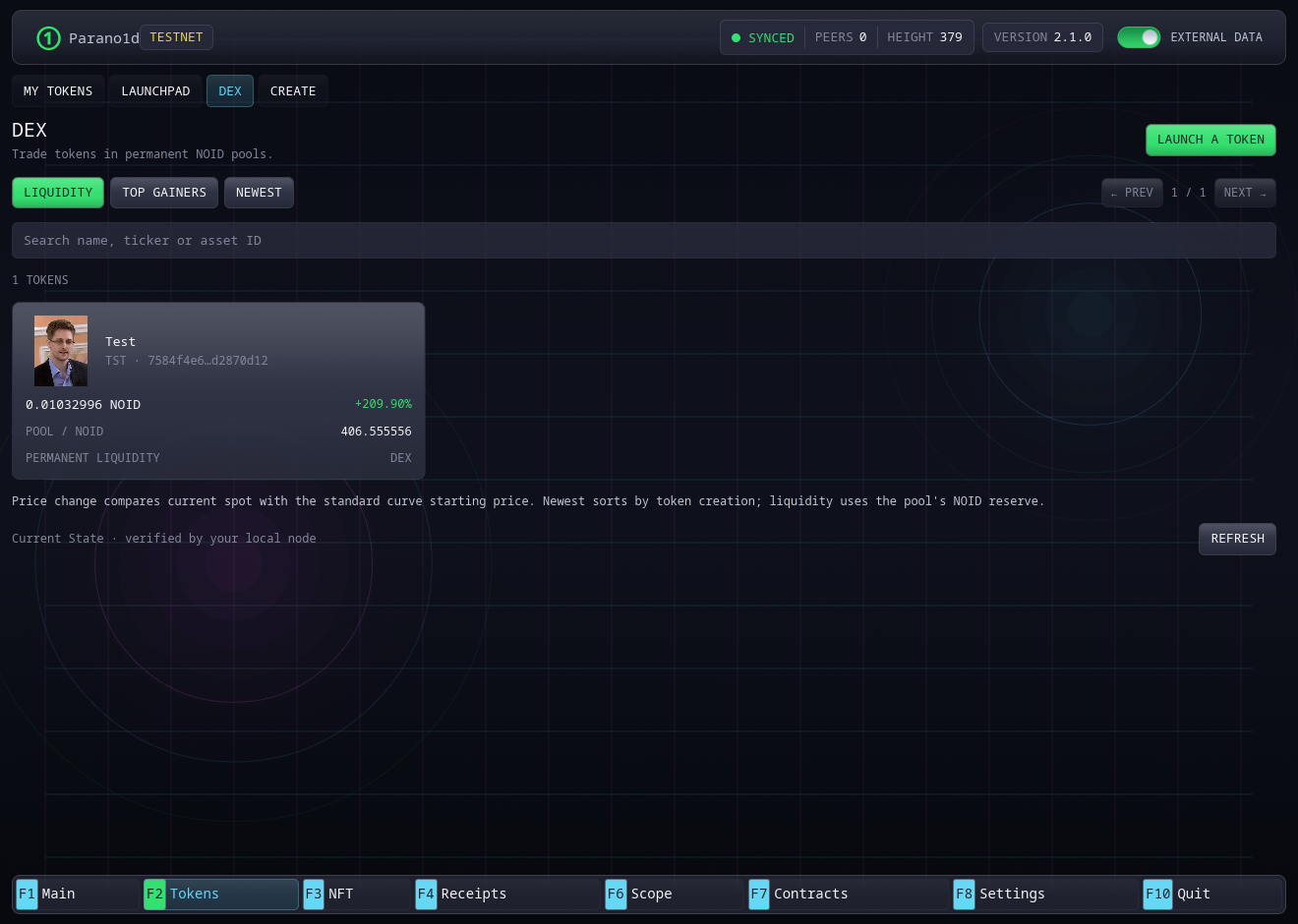Click the token asset ID 7584f4e6…d2870d12
1298x924 pixels.
(x=207, y=361)
